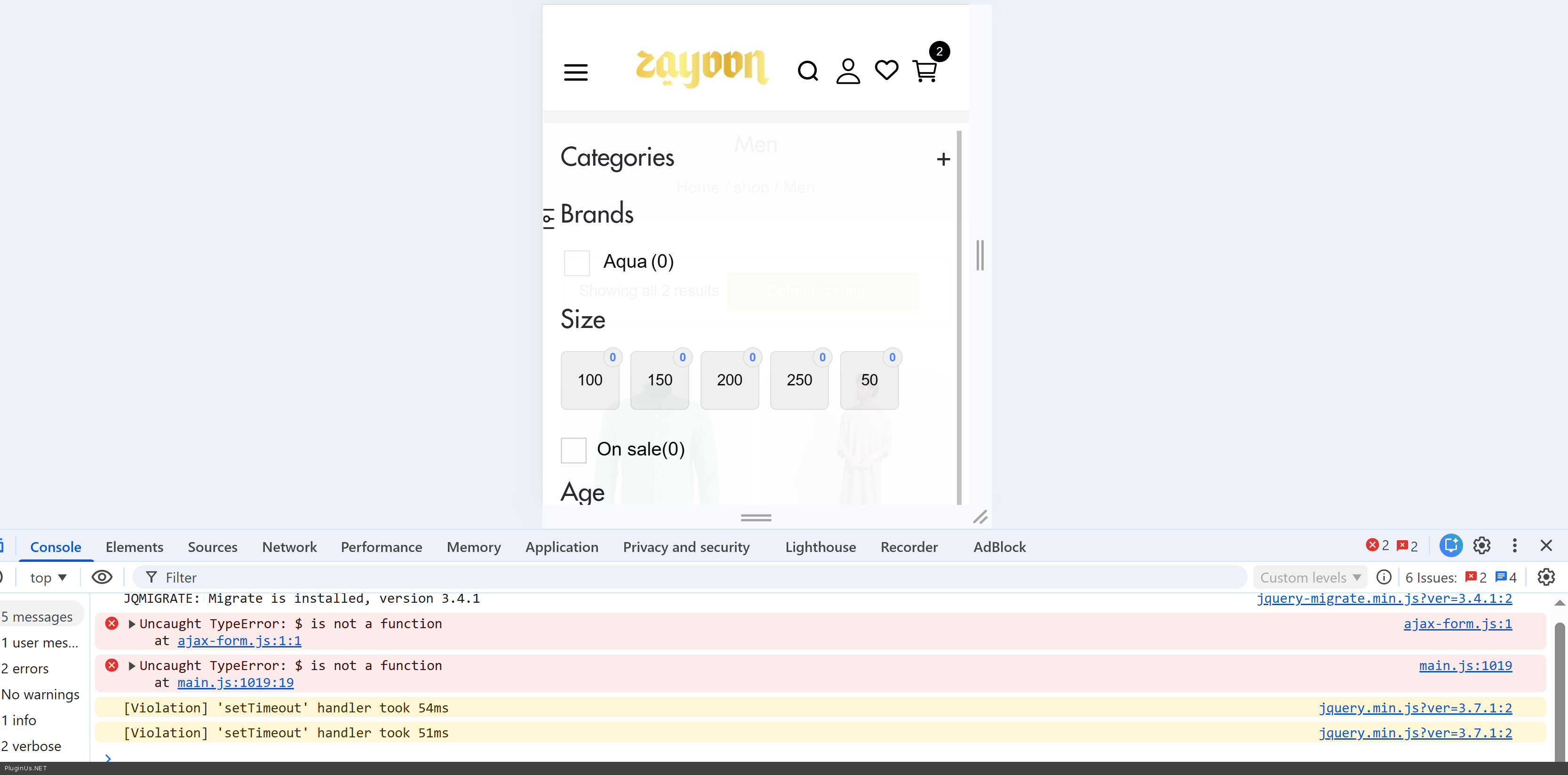Switch to the Network tab

pos(289,547)
